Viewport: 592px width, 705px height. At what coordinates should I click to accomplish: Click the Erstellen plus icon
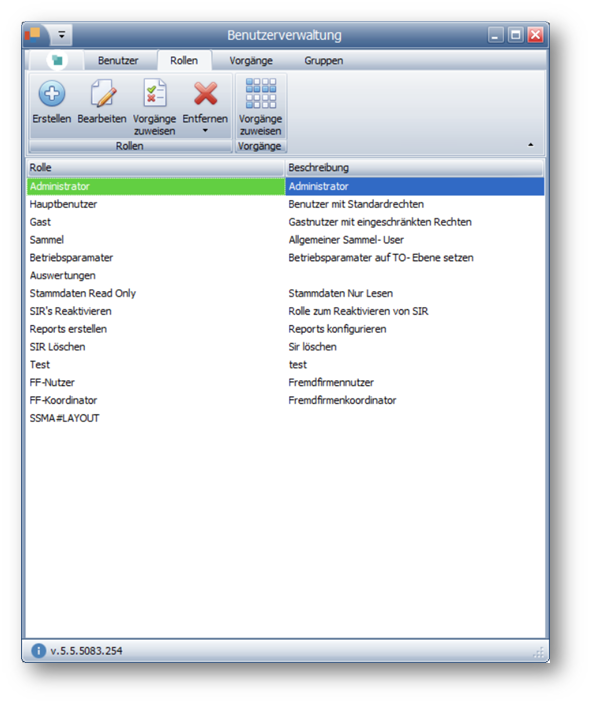pyautogui.click(x=52, y=94)
